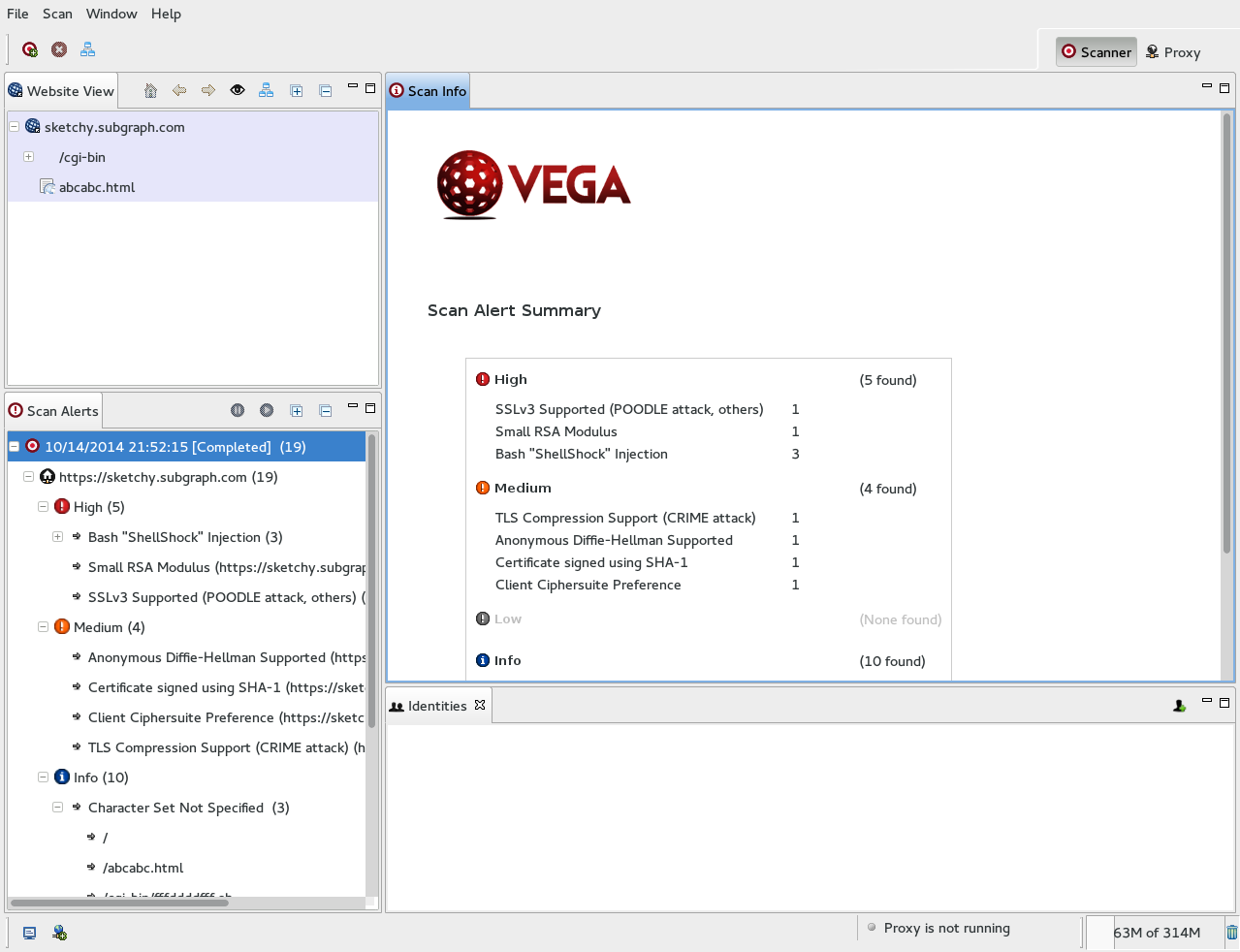
Task: Expand all nodes in Scan Alerts panel
Action: coord(297,410)
